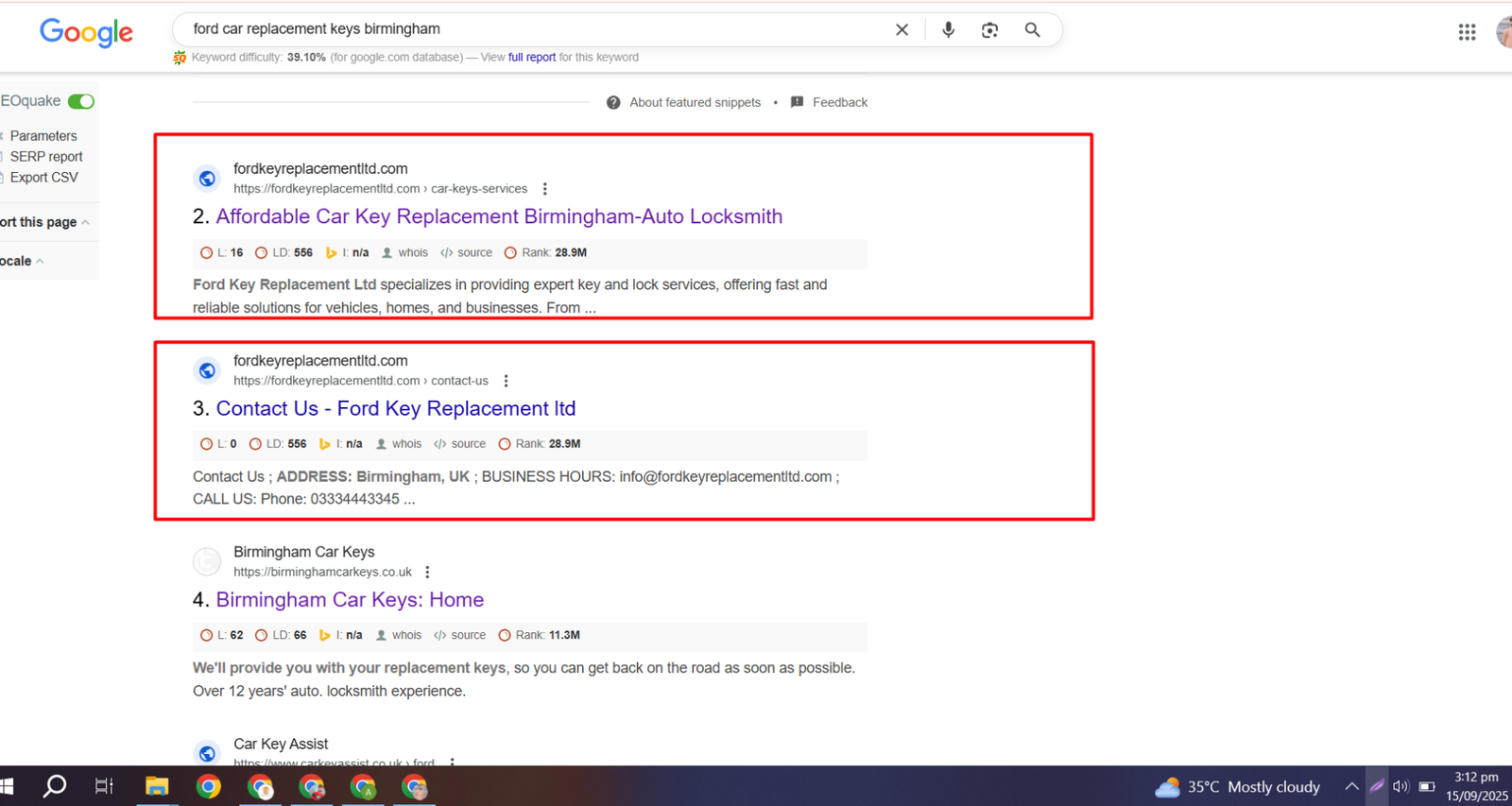Click the magnifying glass search button
This screenshot has height=806, width=1512.
[x=1032, y=30]
